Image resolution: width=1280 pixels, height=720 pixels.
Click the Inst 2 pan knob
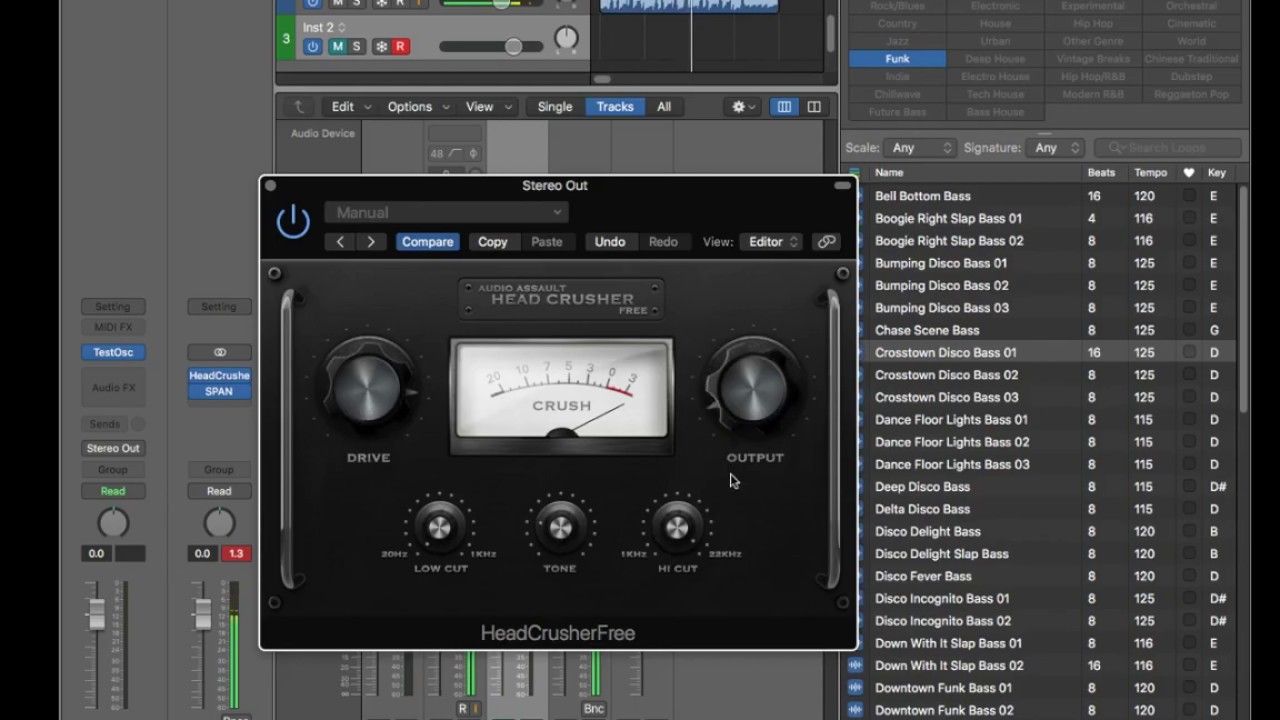(x=566, y=39)
